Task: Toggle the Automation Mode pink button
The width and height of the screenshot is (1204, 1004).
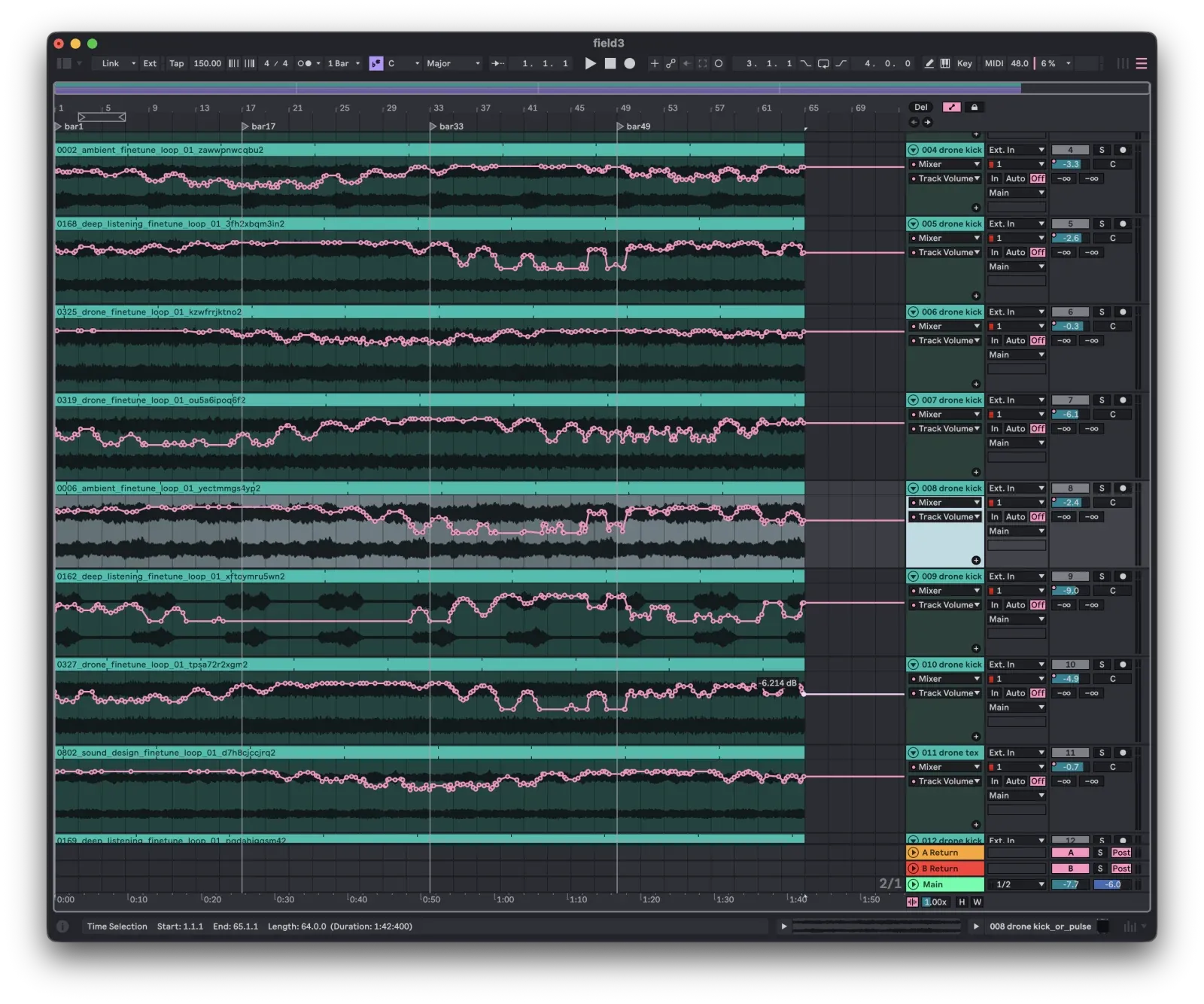Action: [951, 107]
